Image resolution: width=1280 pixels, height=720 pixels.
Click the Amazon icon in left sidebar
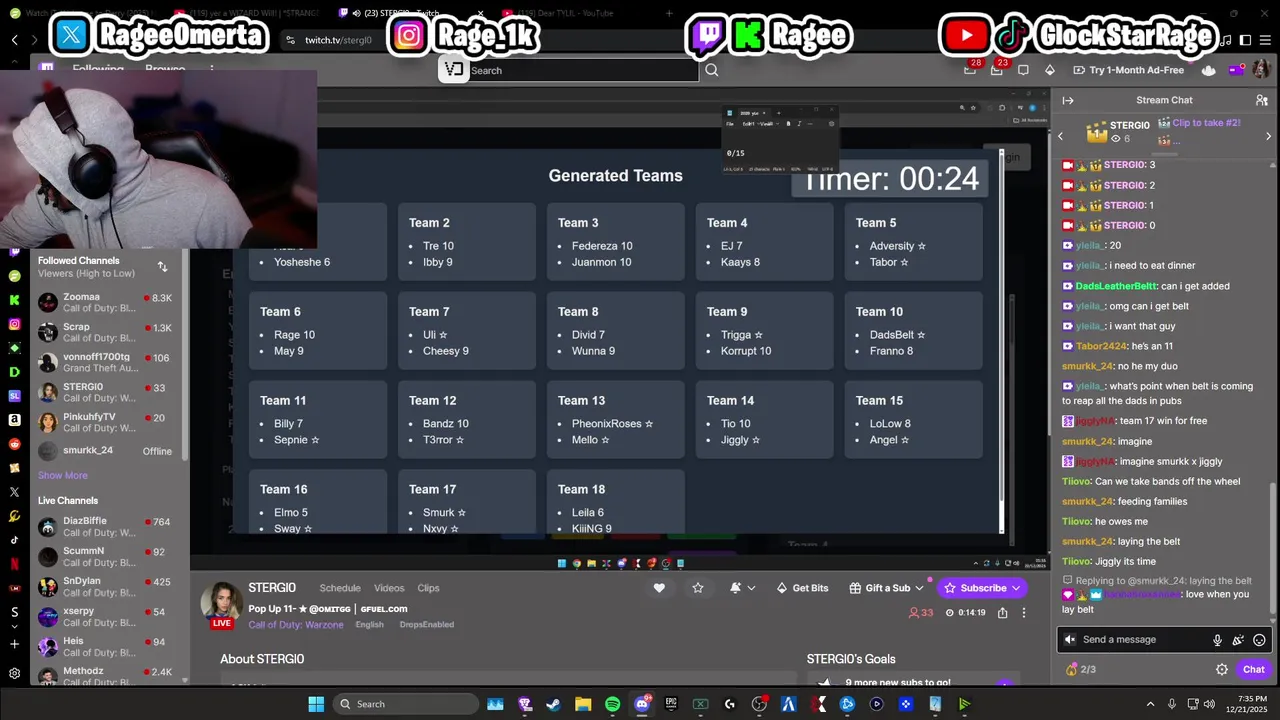coord(14,420)
